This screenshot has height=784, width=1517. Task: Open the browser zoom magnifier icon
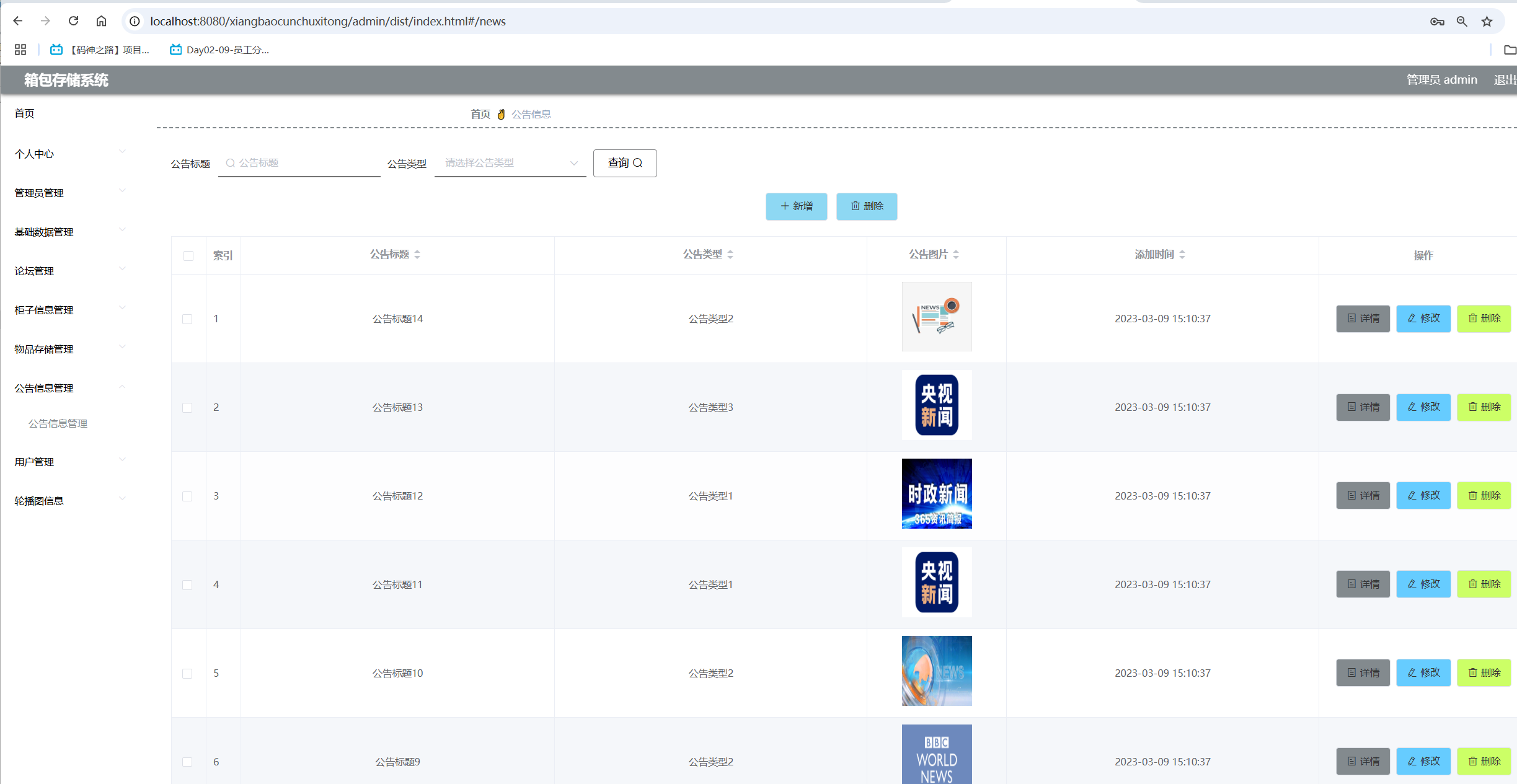coord(1462,22)
